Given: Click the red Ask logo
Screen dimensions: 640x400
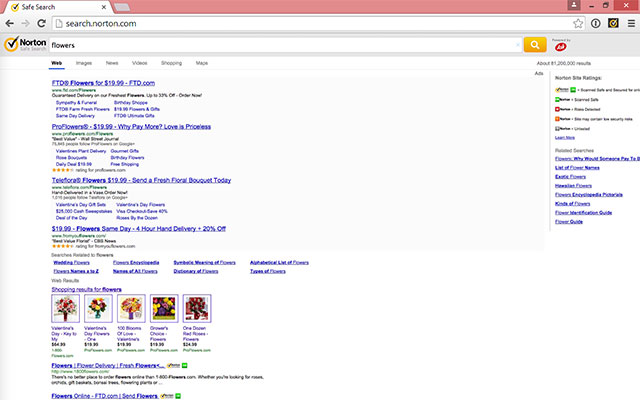Looking at the screenshot, I should pos(560,47).
